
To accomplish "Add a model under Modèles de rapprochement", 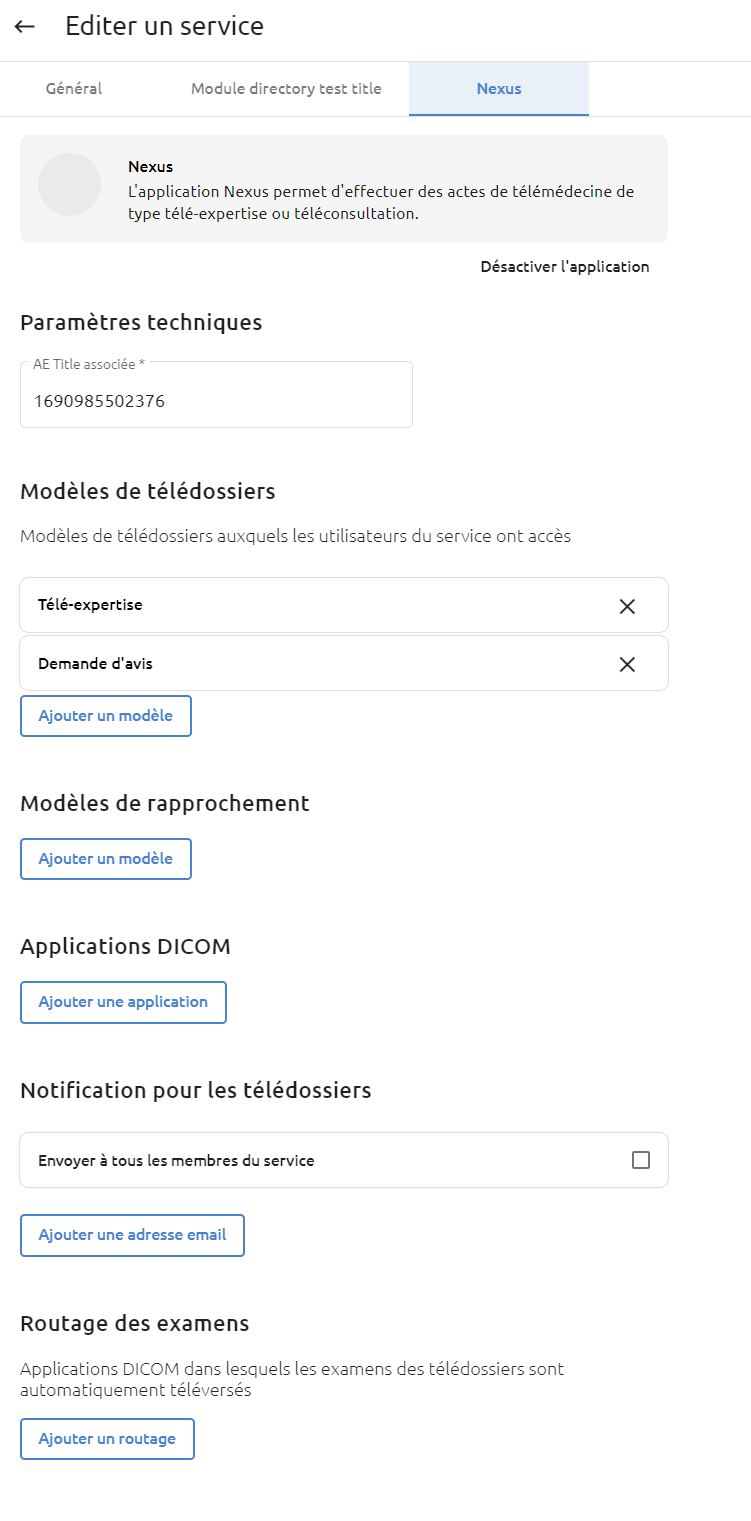I will (106, 859).
